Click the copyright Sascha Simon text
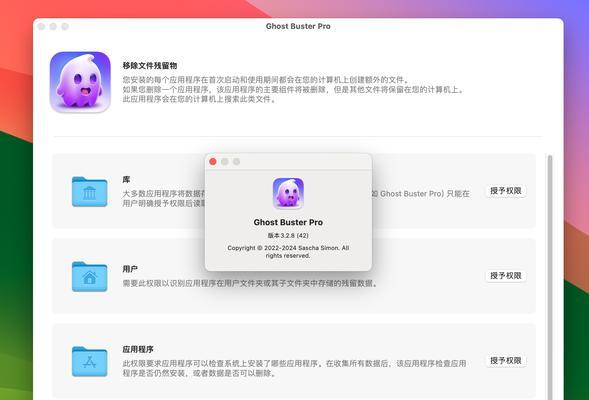This screenshot has width=589, height=400. pos(288,252)
